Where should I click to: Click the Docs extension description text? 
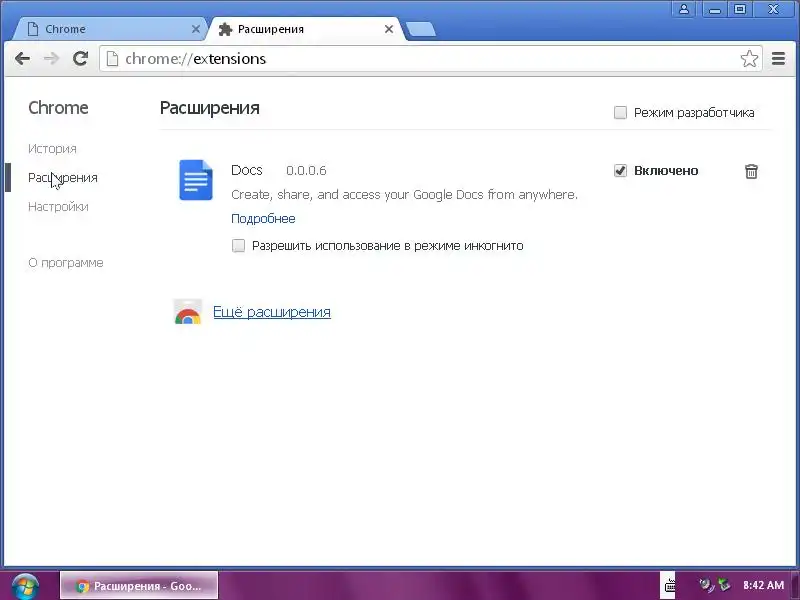[405, 194]
